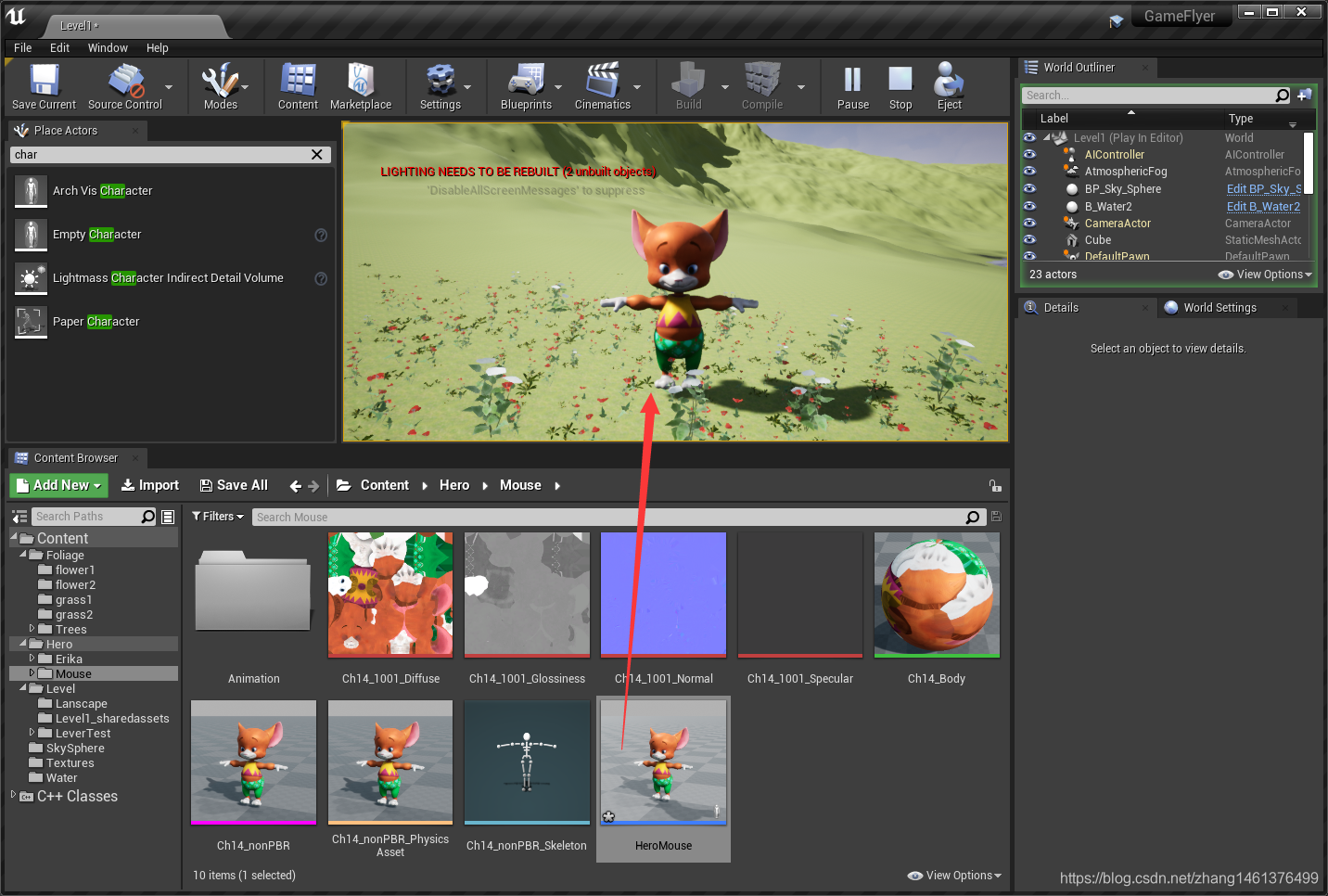Screen dimensions: 1328x896
Task: Open World Outliner View Options
Action: point(1265,275)
